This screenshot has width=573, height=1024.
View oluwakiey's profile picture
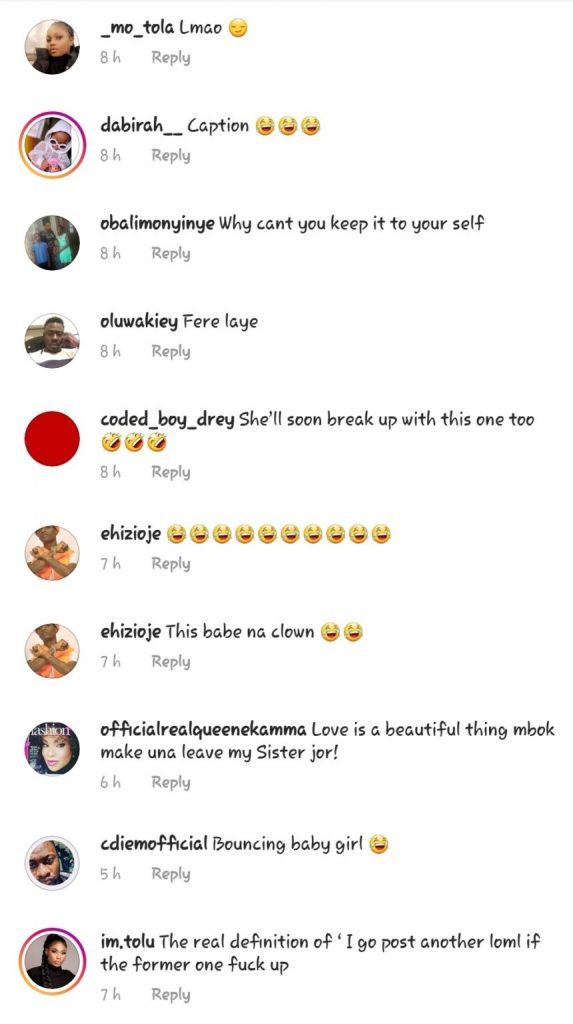click(52, 340)
